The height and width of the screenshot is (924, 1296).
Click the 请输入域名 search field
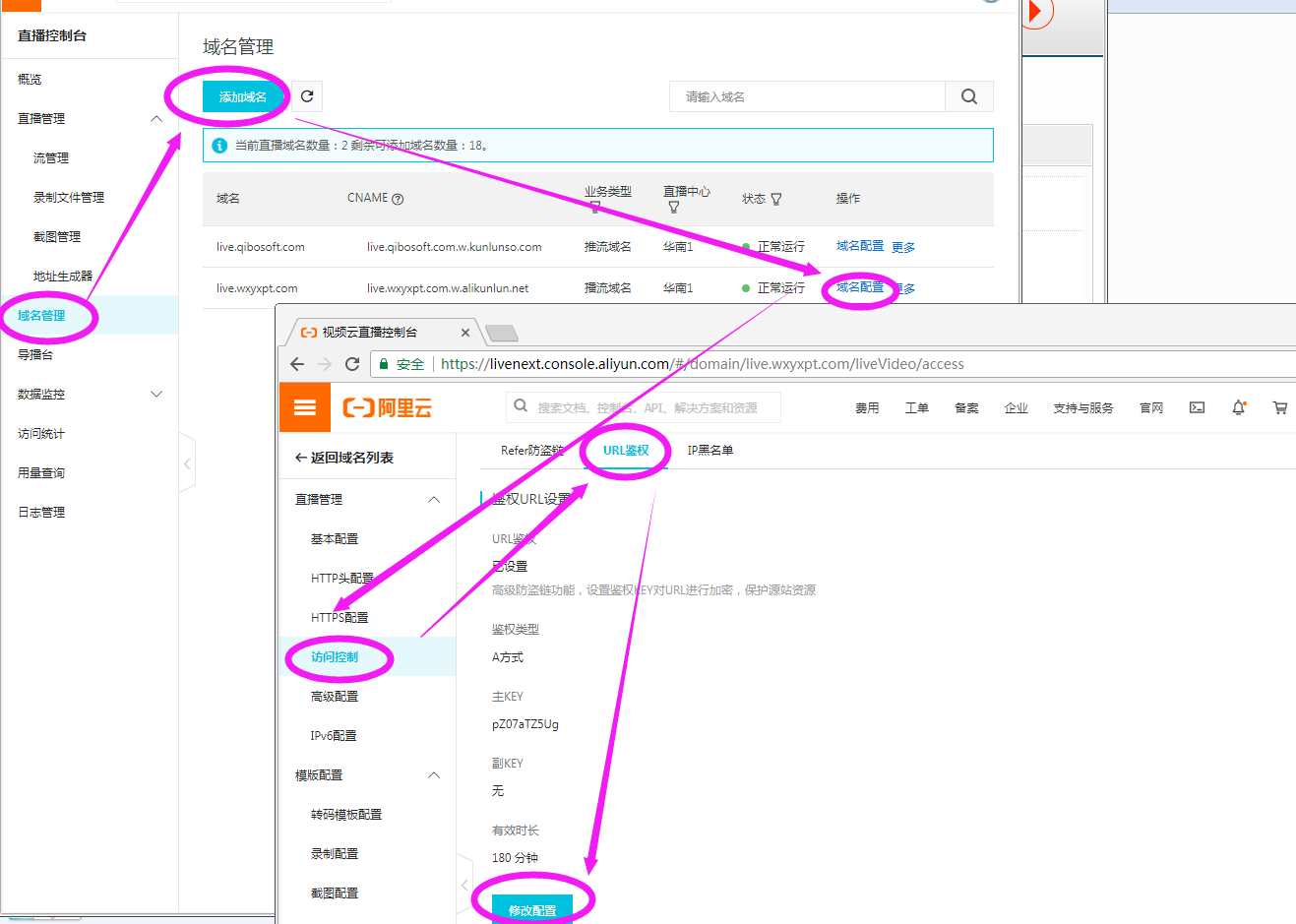click(807, 96)
